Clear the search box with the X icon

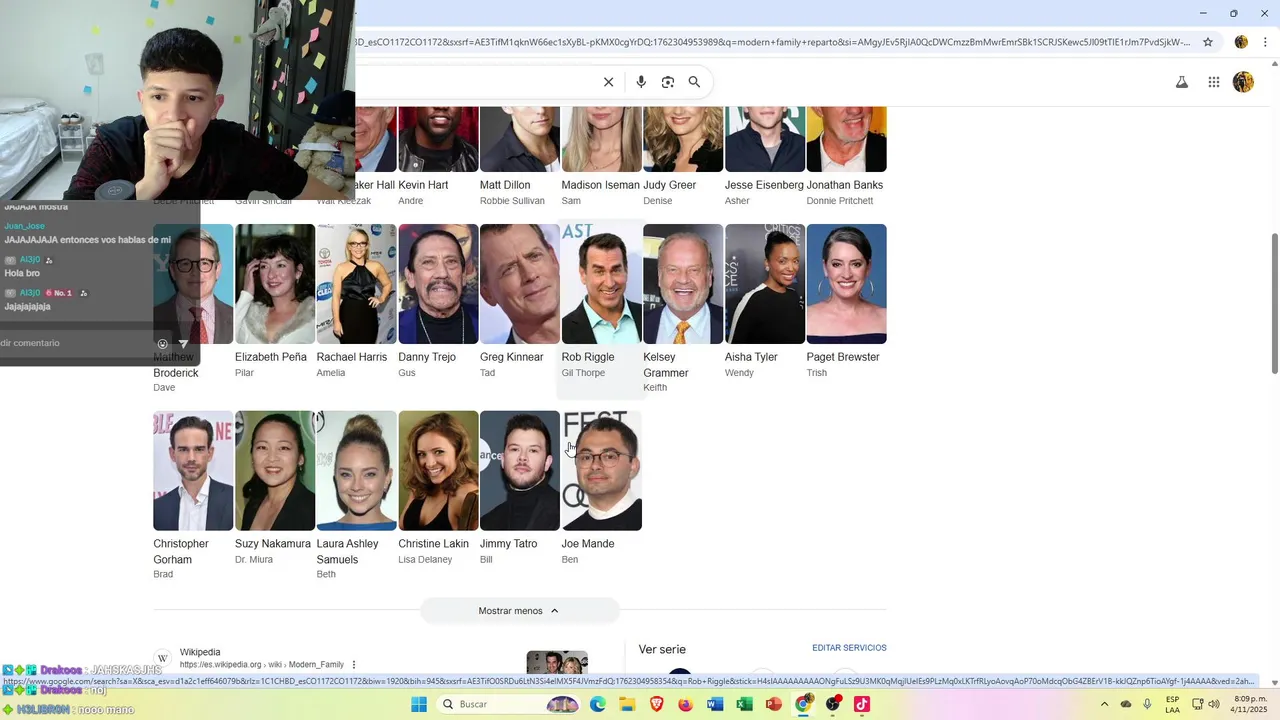point(608,82)
